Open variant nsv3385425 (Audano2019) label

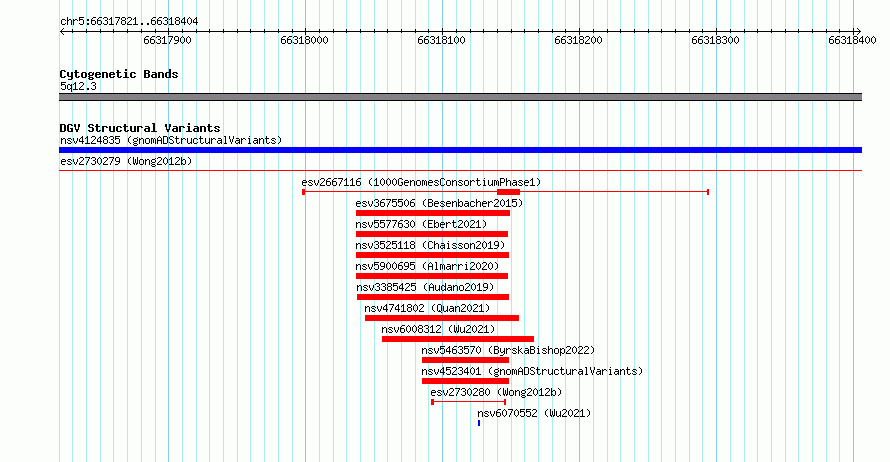coord(426,287)
